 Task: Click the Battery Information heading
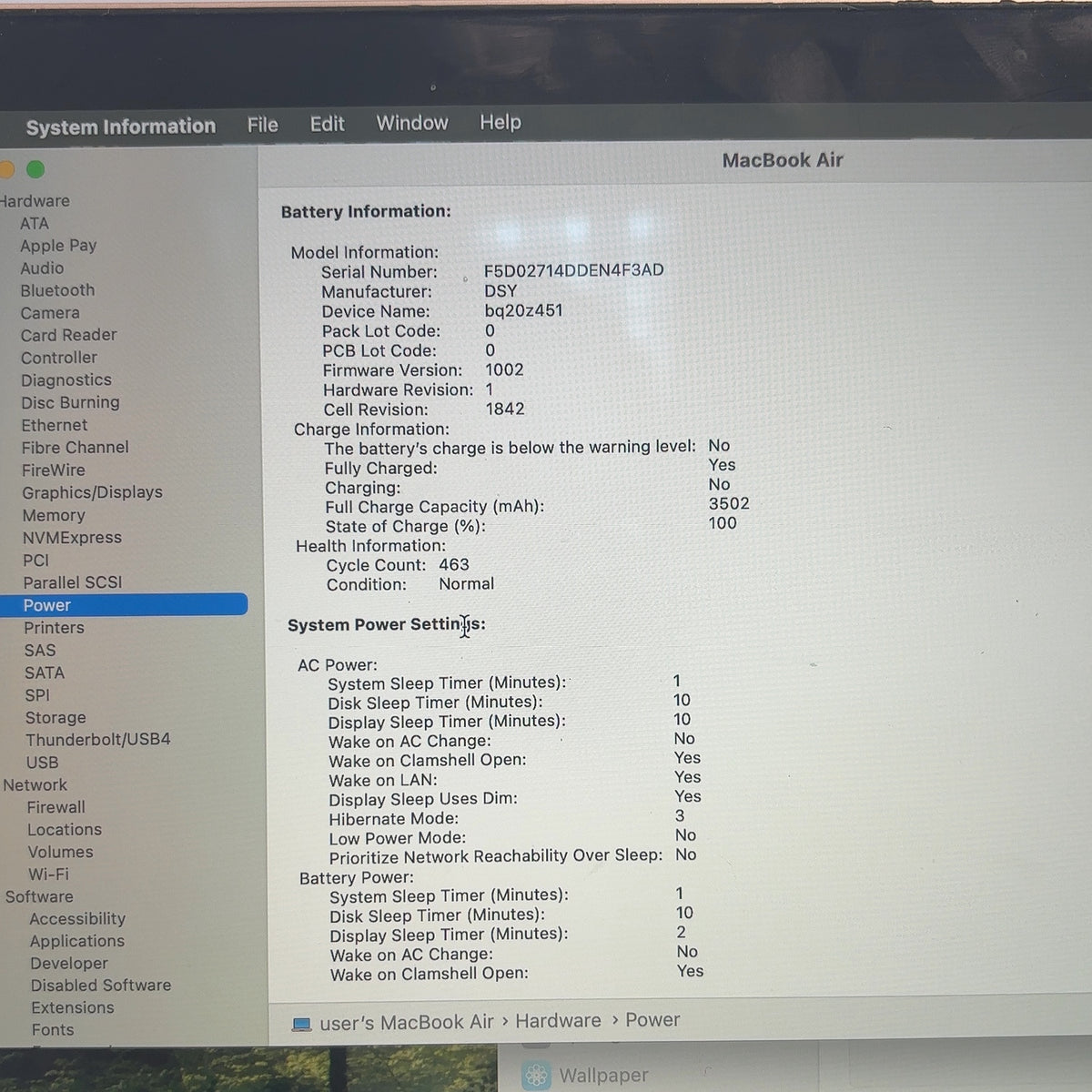[366, 212]
